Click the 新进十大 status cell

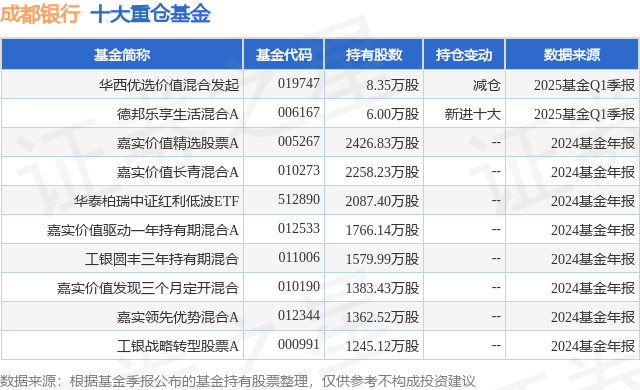[473, 114]
